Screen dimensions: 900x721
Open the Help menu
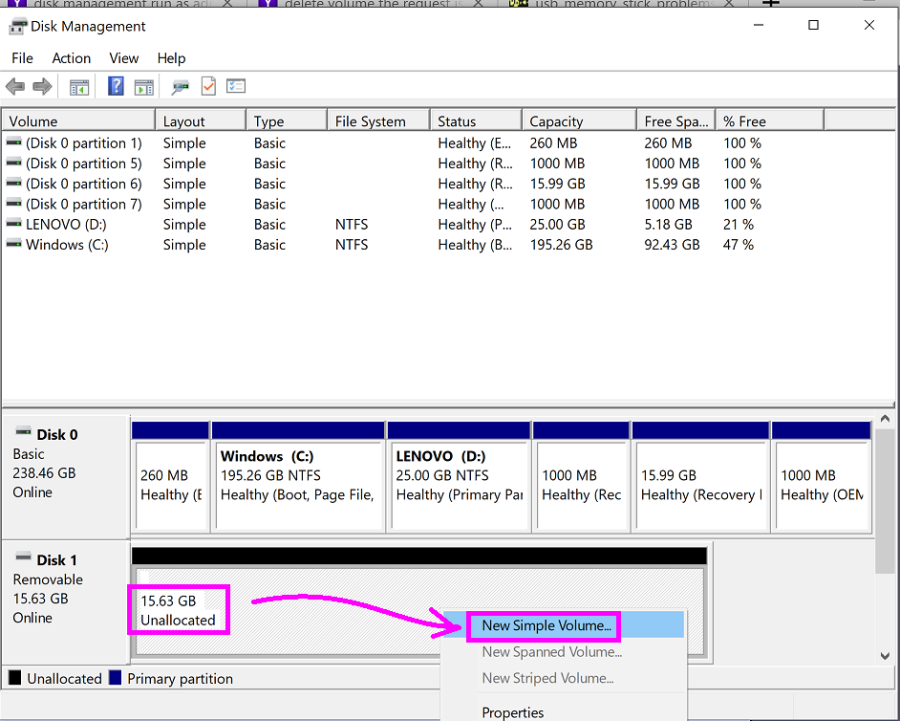[171, 58]
